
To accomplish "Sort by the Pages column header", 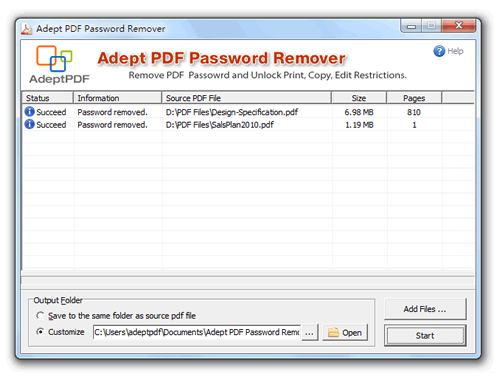I will 414,98.
